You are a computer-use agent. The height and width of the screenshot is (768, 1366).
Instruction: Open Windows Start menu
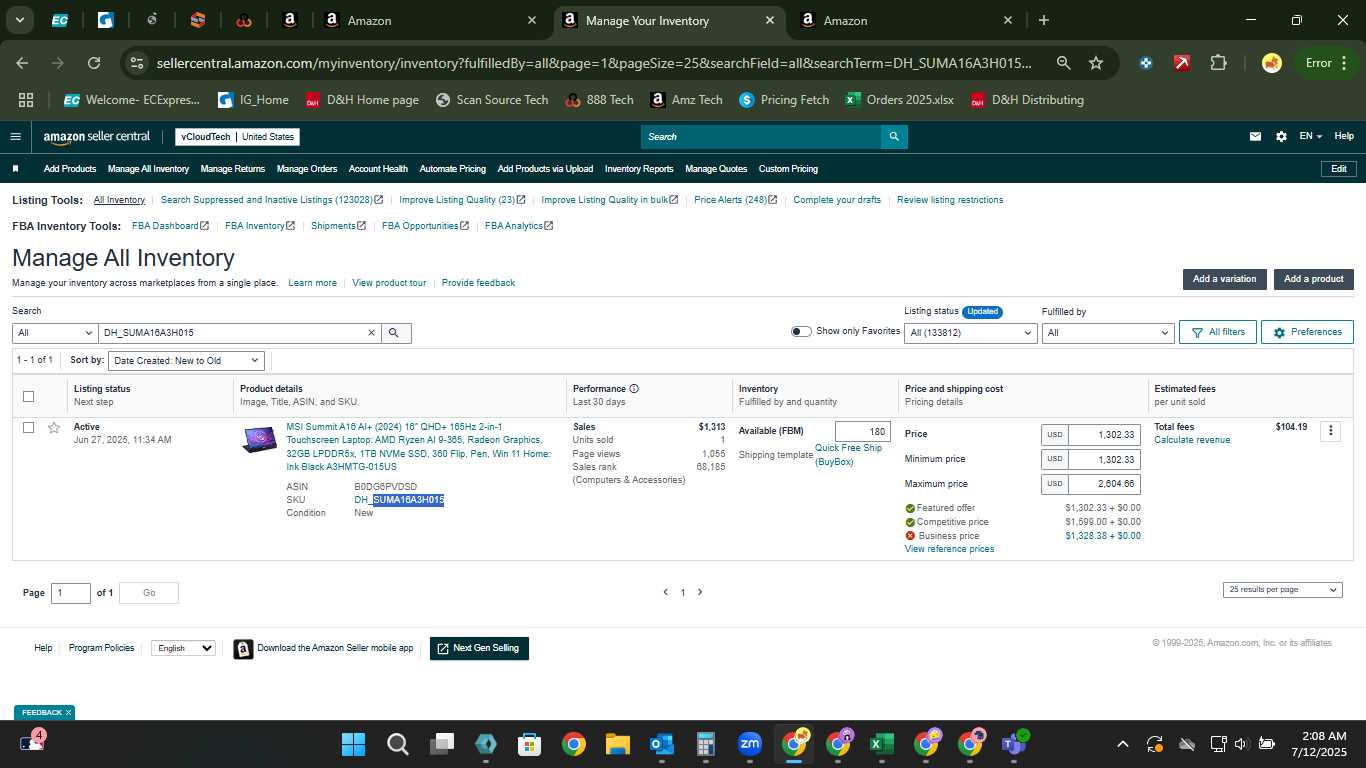[353, 744]
